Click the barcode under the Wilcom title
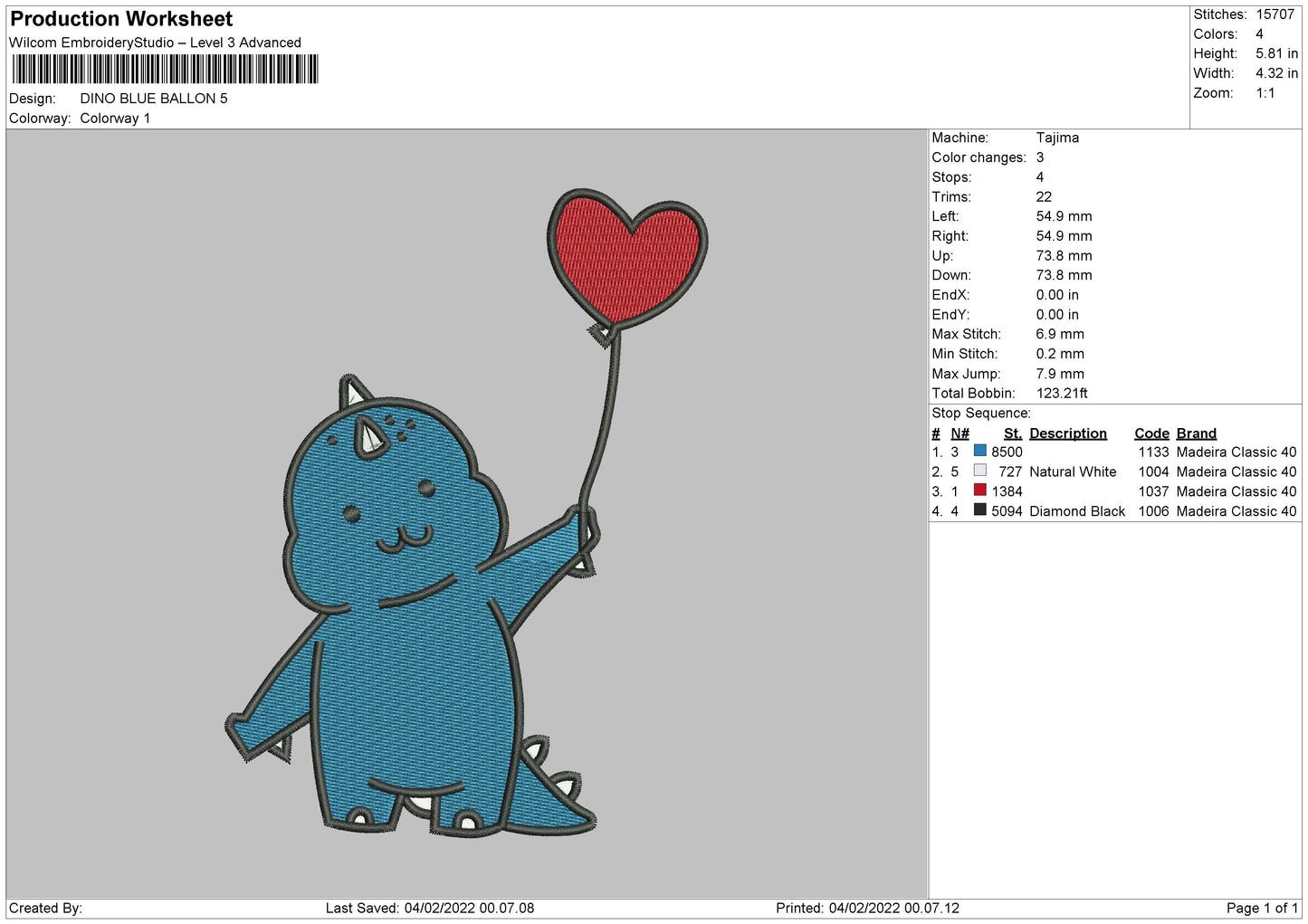This screenshot has height=924, width=1308. pos(164,70)
